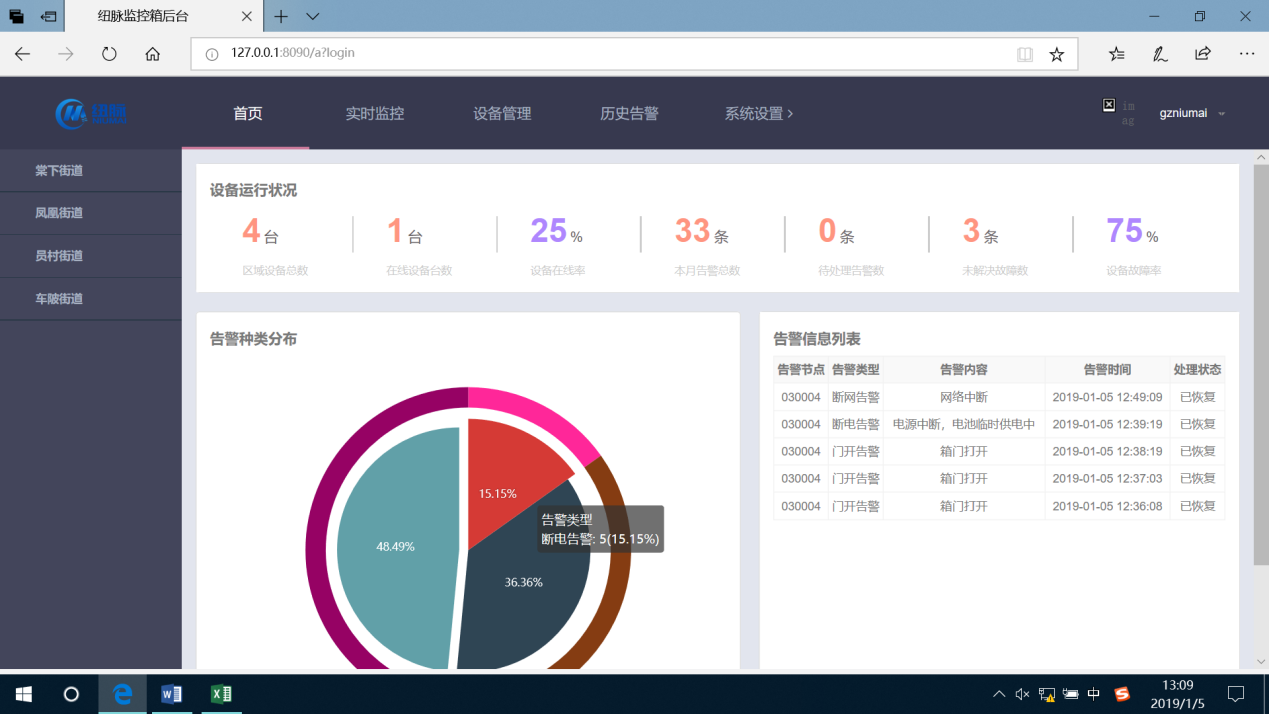Click the share icon in the browser toolbar

click(x=1202, y=54)
